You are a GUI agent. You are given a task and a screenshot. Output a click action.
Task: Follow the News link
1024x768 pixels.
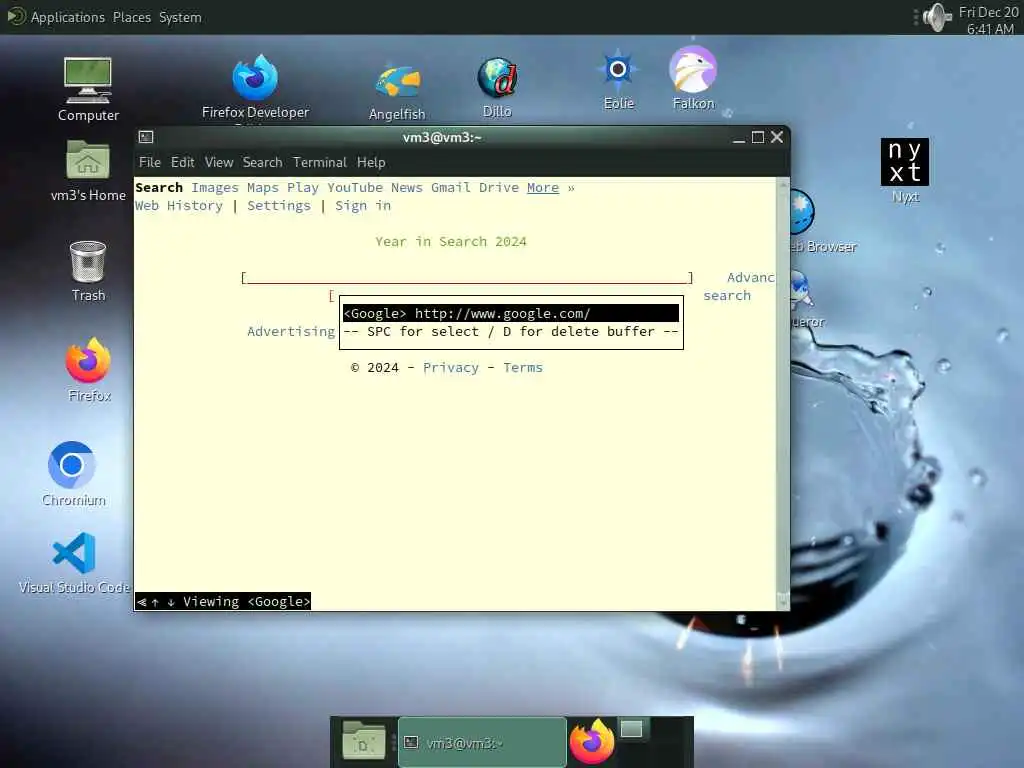(x=407, y=188)
